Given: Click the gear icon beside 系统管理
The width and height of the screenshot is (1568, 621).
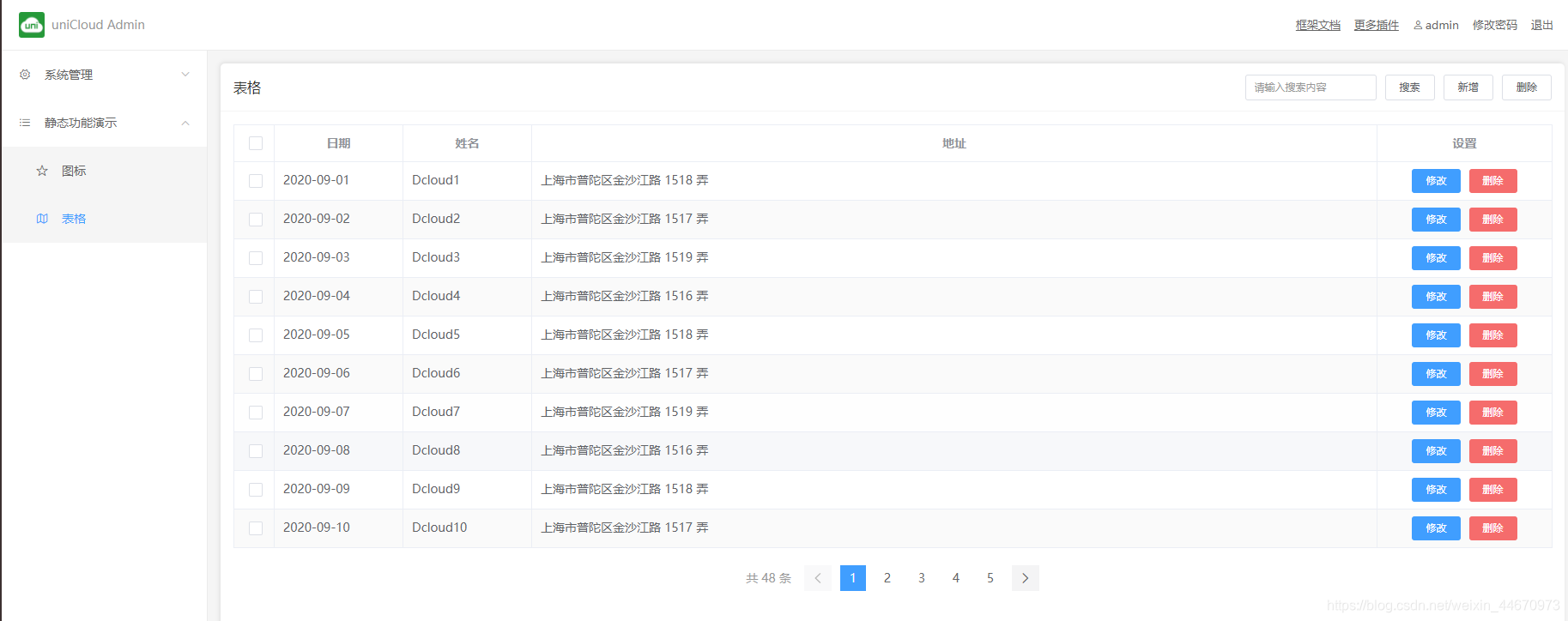Looking at the screenshot, I should (25, 75).
